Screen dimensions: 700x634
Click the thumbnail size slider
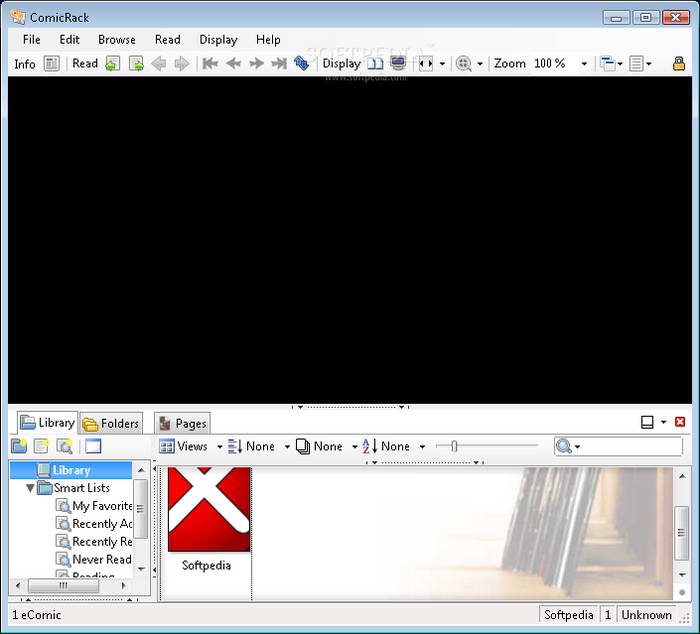coord(454,446)
